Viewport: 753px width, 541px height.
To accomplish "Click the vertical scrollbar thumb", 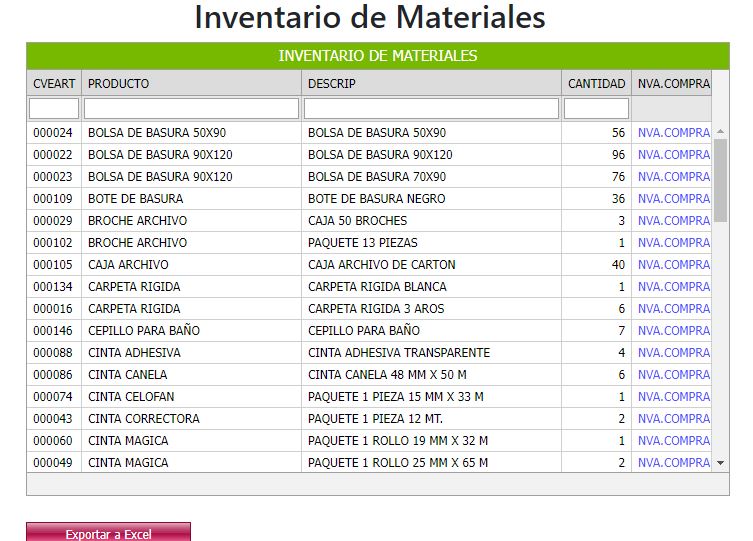I will [x=721, y=180].
